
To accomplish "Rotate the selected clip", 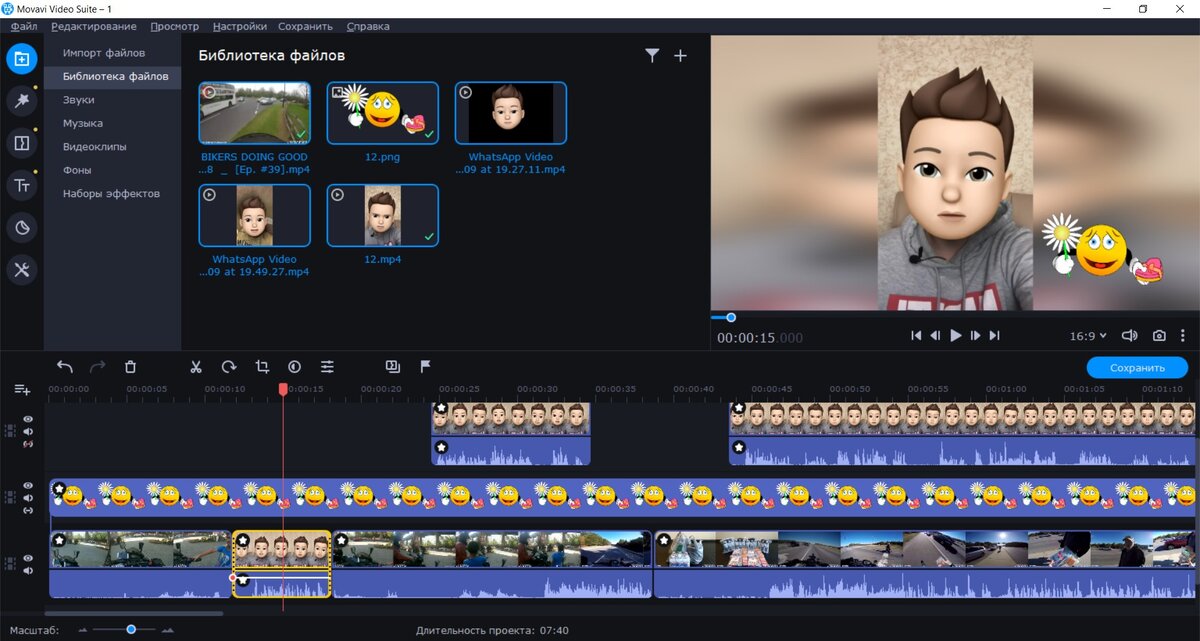I will point(229,367).
